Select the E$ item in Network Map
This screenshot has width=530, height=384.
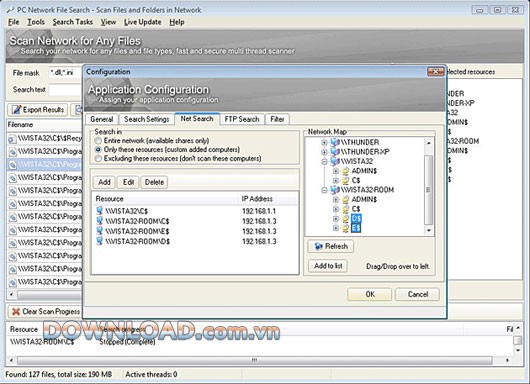click(x=356, y=228)
